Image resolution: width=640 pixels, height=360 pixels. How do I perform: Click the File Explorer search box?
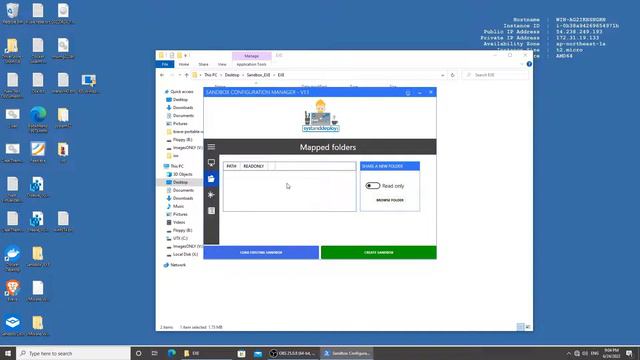pyautogui.click(x=496, y=75)
